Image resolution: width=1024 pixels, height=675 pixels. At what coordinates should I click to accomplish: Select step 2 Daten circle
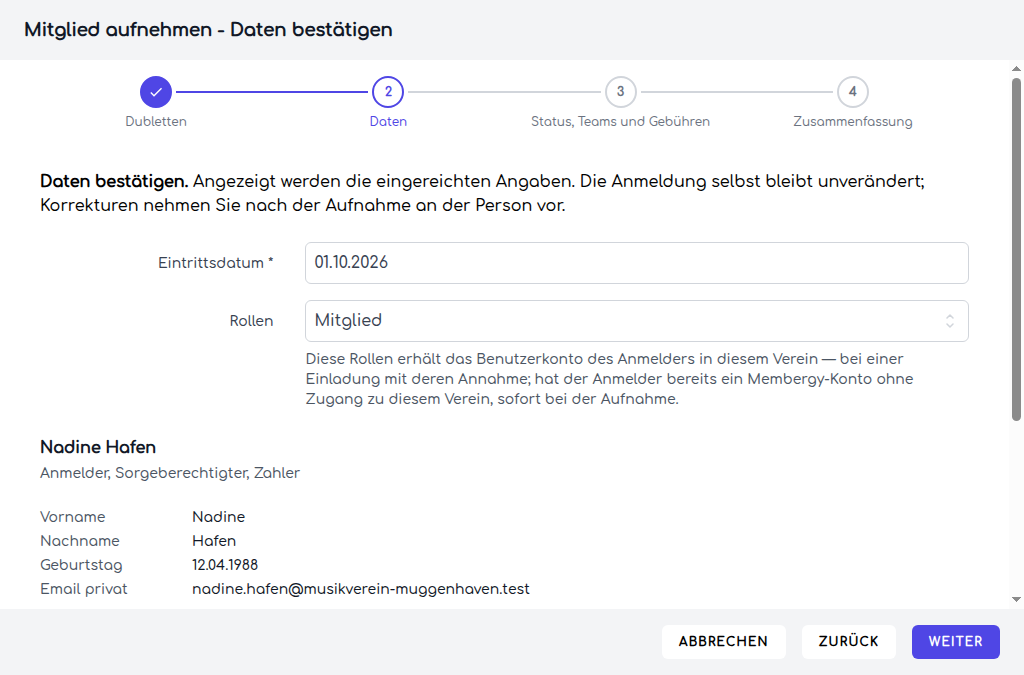point(388,92)
